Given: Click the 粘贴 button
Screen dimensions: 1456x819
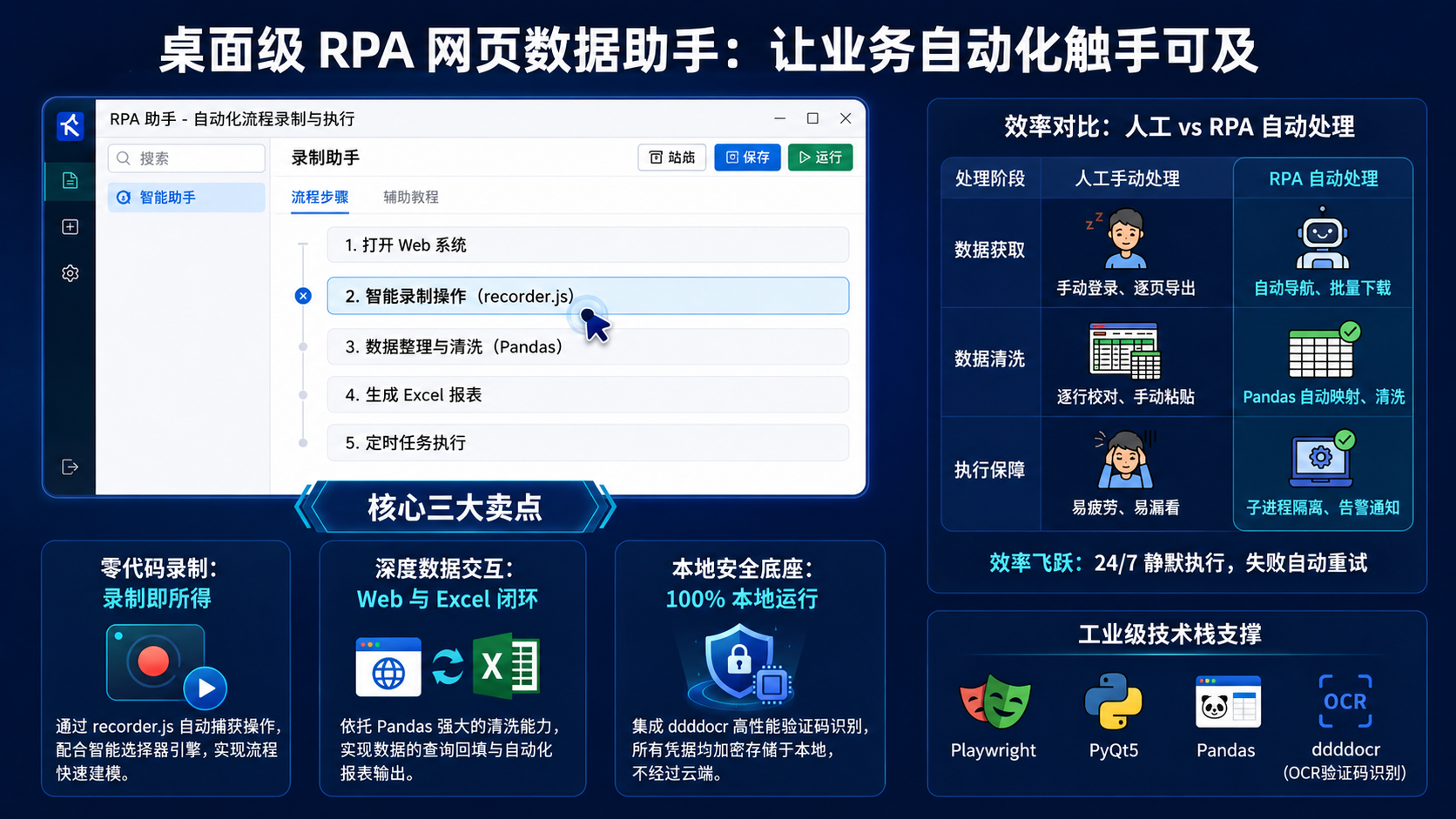Looking at the screenshot, I should pos(672,158).
